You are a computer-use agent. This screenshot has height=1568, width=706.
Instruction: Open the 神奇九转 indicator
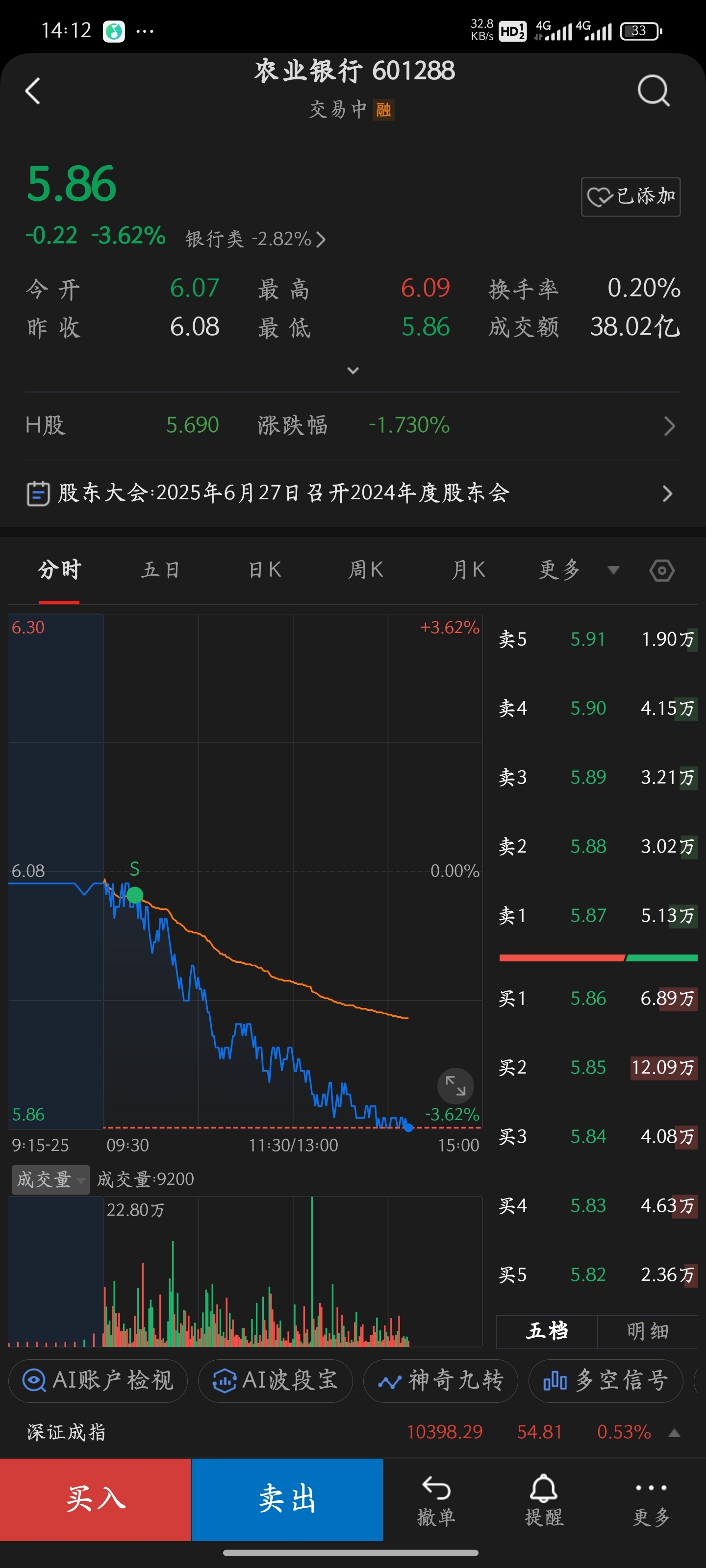tap(440, 1380)
